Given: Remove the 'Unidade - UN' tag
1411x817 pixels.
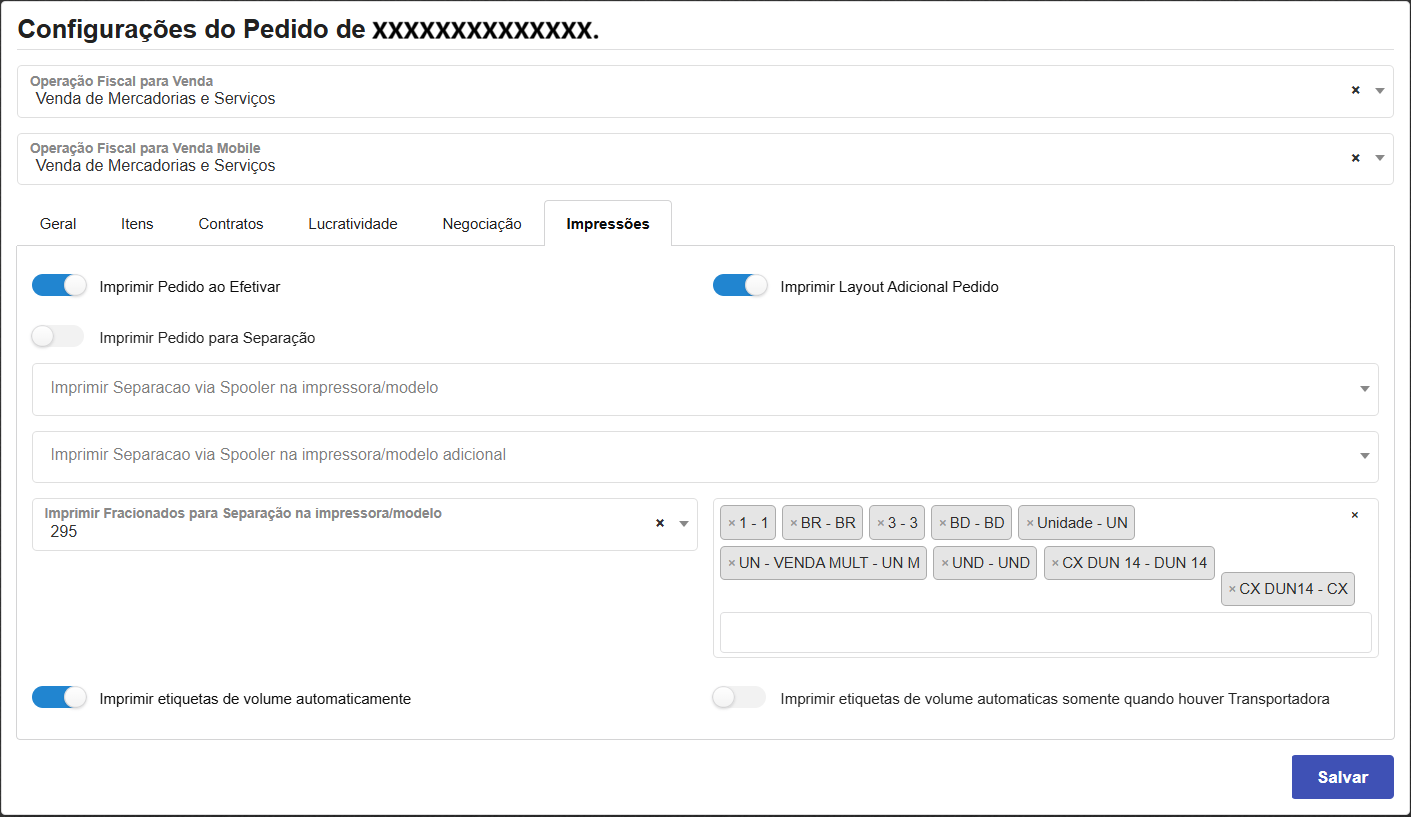Looking at the screenshot, I should click(x=1029, y=523).
